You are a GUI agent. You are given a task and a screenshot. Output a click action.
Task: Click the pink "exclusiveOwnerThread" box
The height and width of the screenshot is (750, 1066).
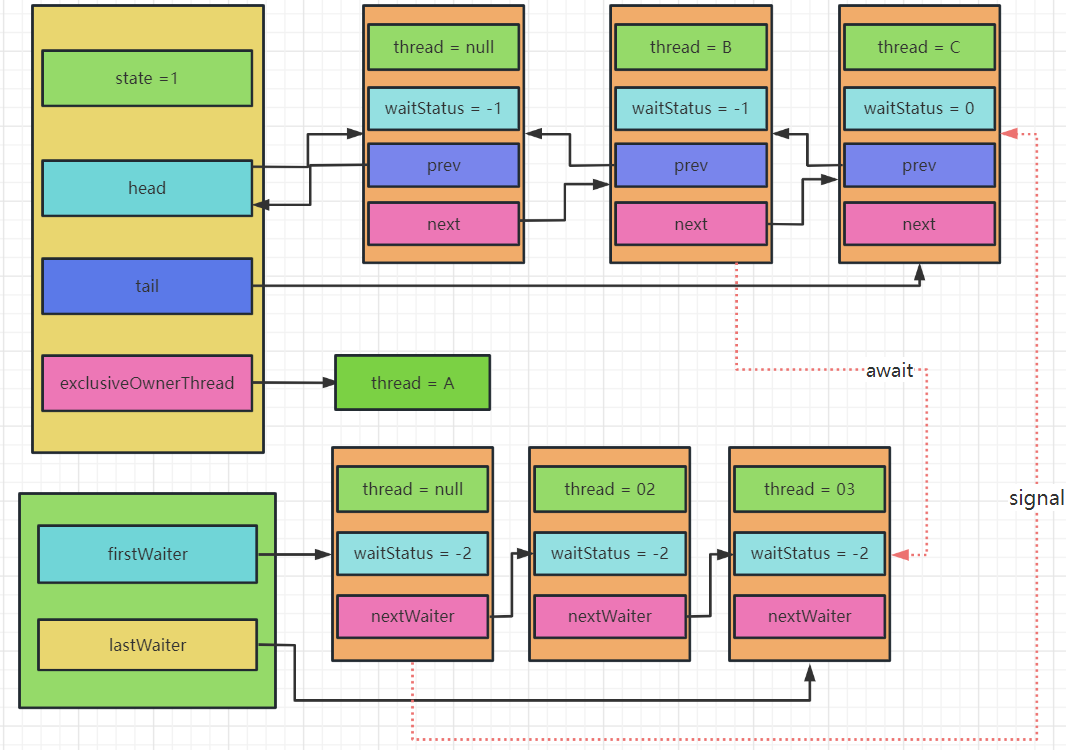pos(147,383)
